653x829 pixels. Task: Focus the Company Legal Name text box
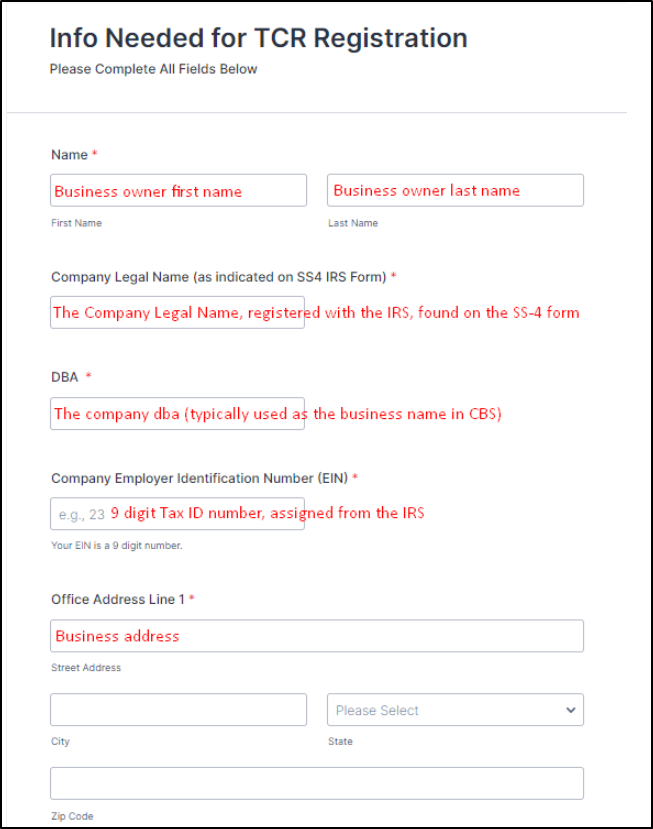tap(177, 312)
